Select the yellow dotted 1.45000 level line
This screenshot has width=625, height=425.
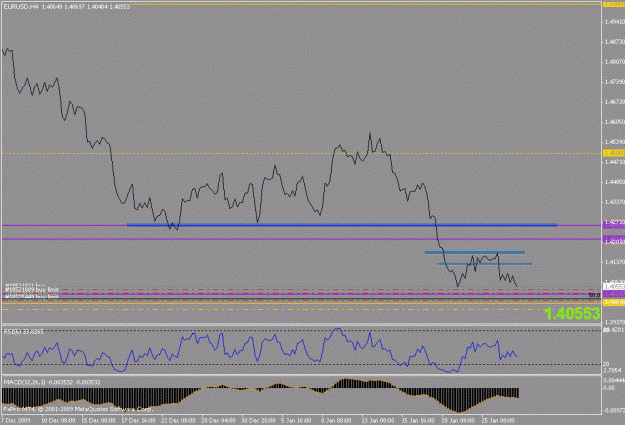[x=301, y=153]
